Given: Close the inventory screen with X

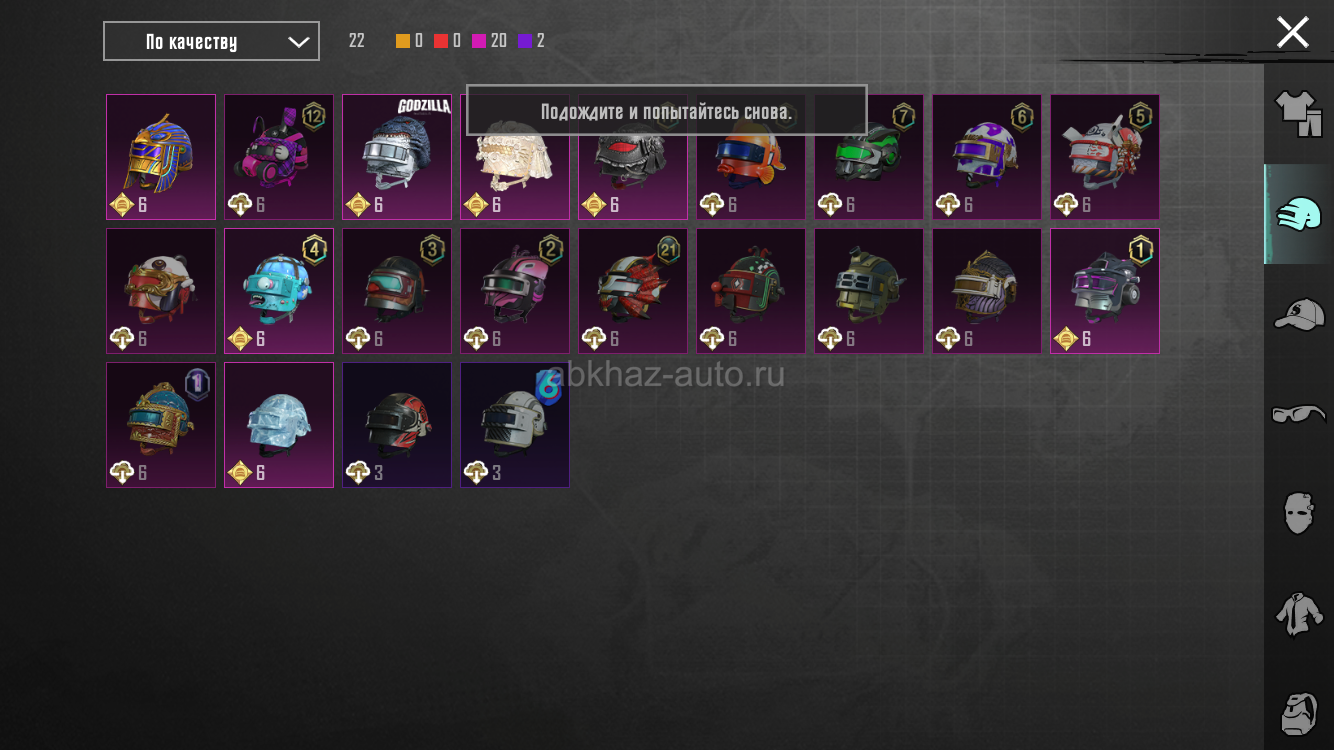Looking at the screenshot, I should [x=1292, y=32].
